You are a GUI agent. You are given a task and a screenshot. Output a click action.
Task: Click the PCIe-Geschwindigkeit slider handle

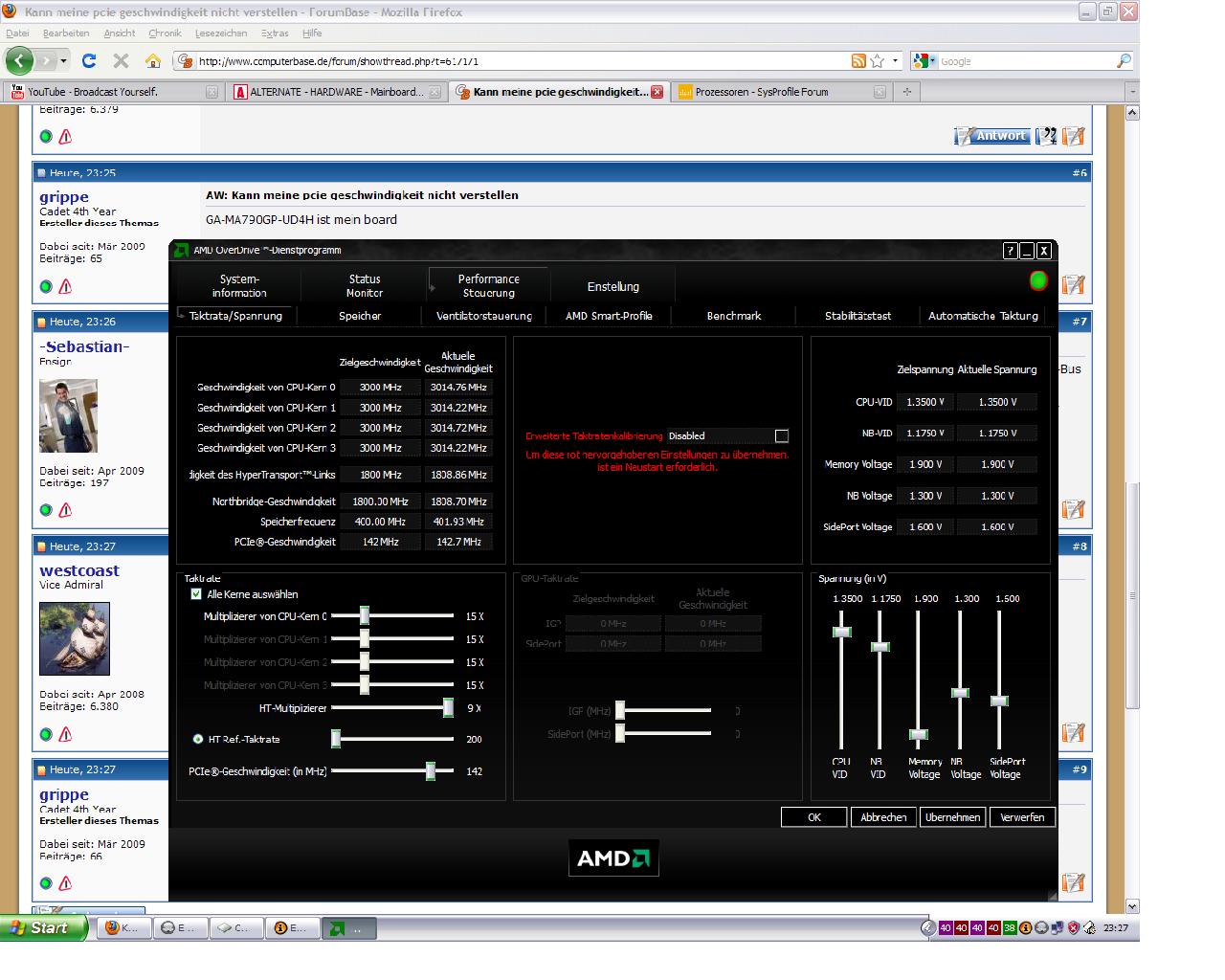point(431,771)
